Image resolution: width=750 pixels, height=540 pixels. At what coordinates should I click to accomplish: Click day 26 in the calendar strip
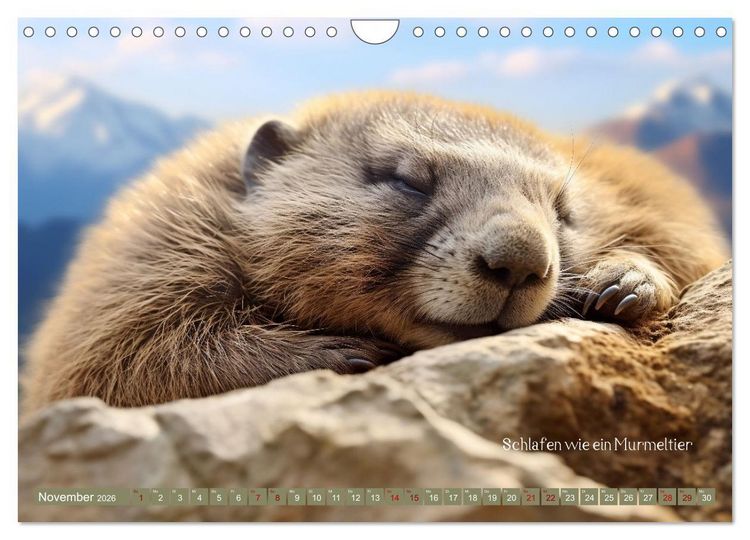click(x=629, y=497)
